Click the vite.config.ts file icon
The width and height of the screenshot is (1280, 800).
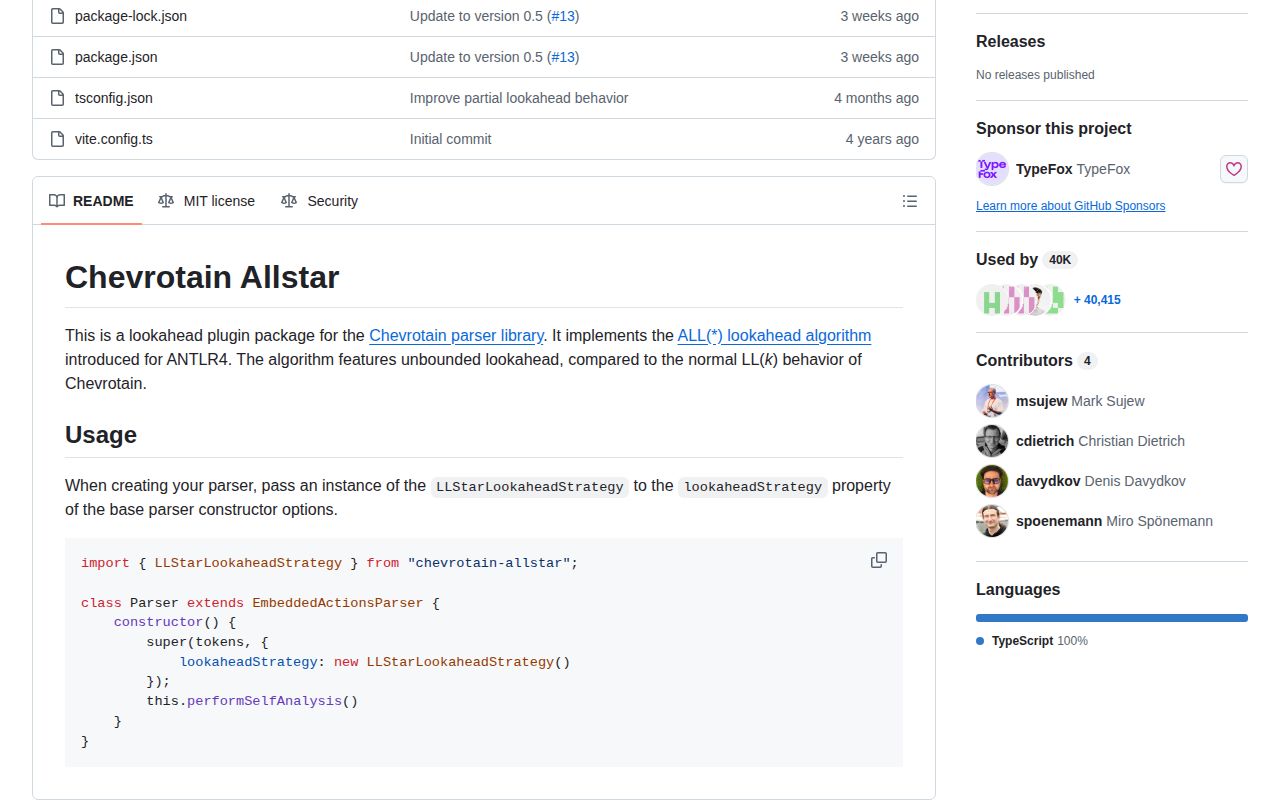pos(57,139)
